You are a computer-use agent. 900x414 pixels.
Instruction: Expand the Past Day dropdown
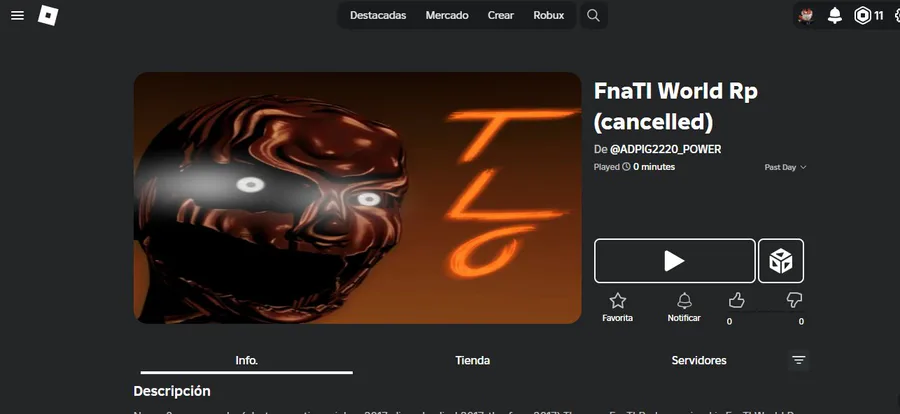click(785, 167)
